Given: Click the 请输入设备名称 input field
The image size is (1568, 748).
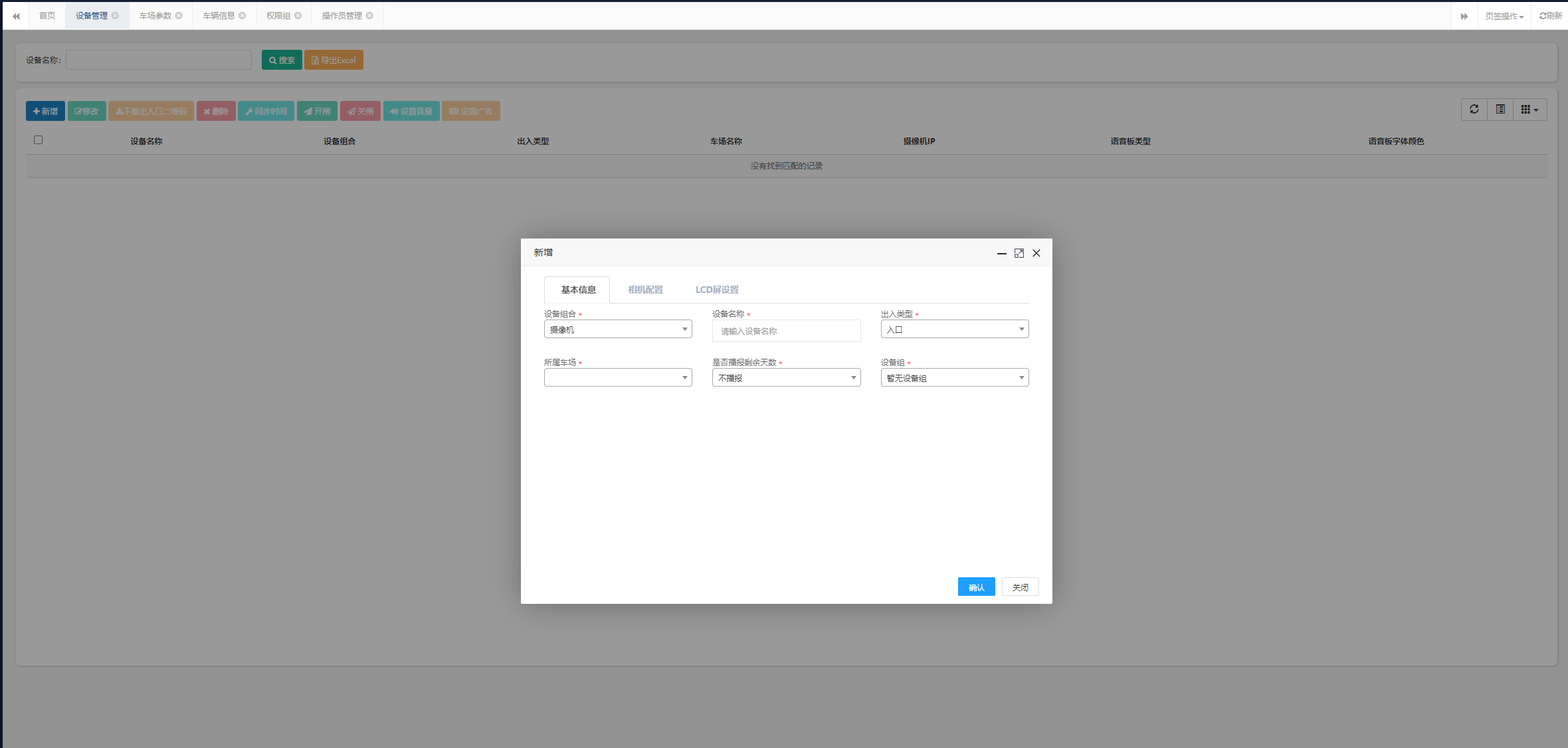Looking at the screenshot, I should tap(787, 331).
